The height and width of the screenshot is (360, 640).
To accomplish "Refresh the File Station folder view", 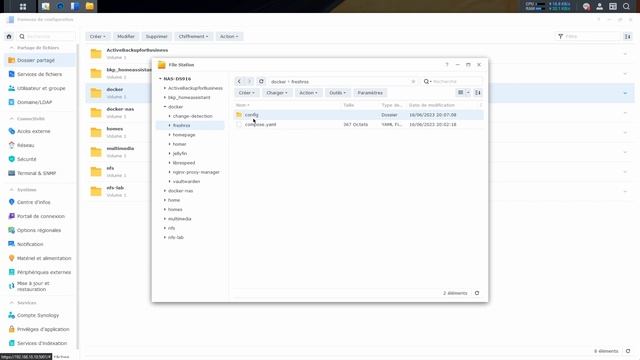I will [261, 81].
